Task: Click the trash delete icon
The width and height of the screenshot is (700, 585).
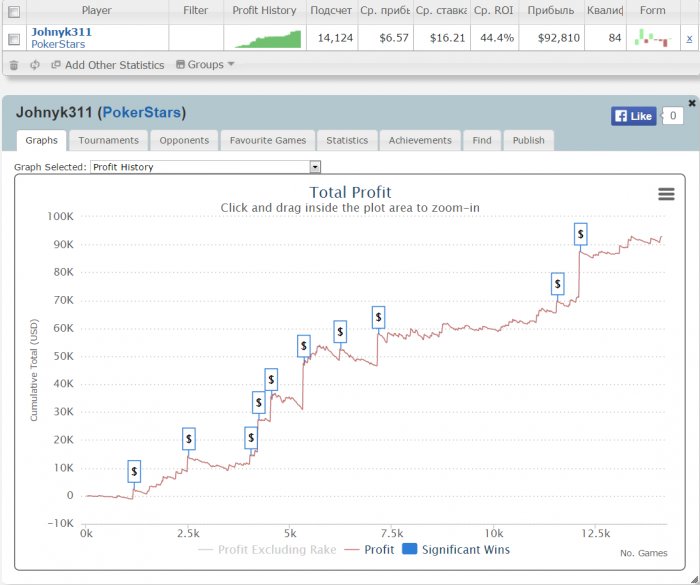Action: pos(14,65)
